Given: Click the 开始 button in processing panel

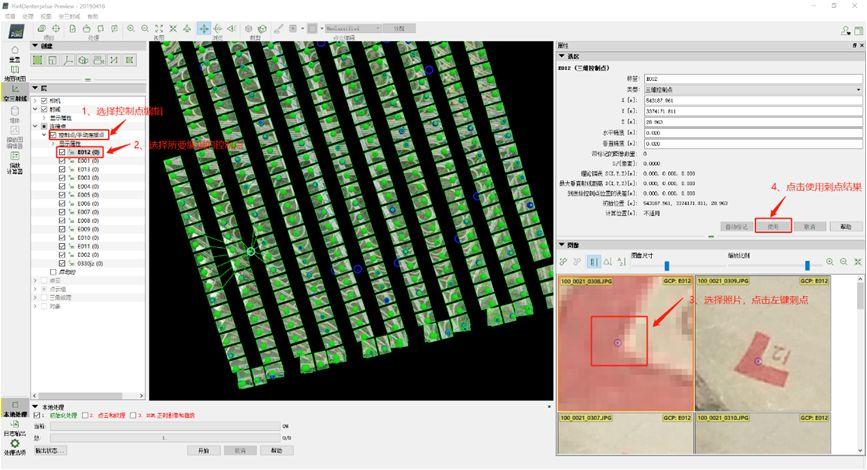Looking at the screenshot, I should click(203, 450).
